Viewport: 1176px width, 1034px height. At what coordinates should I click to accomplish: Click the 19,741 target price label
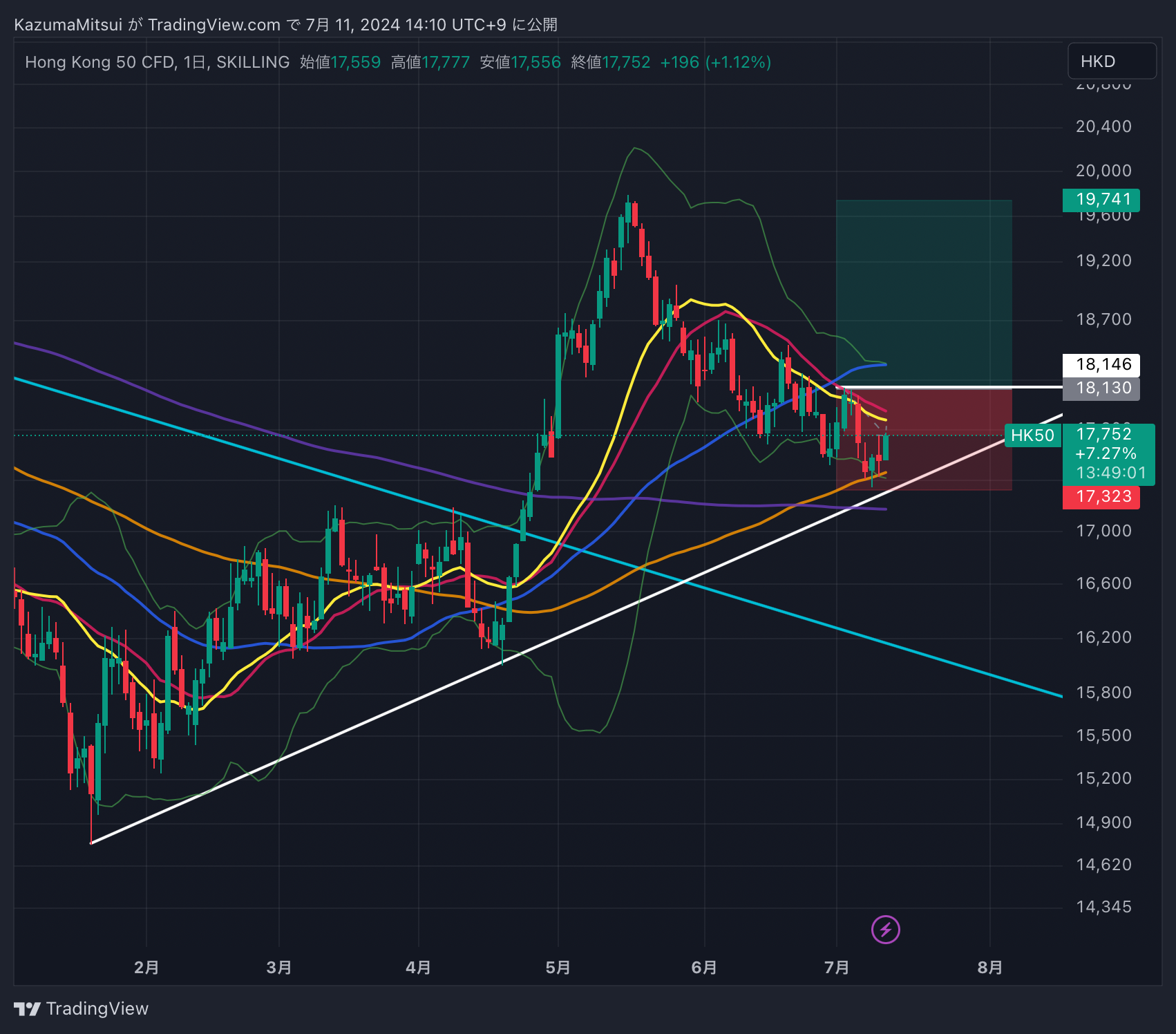1101,200
